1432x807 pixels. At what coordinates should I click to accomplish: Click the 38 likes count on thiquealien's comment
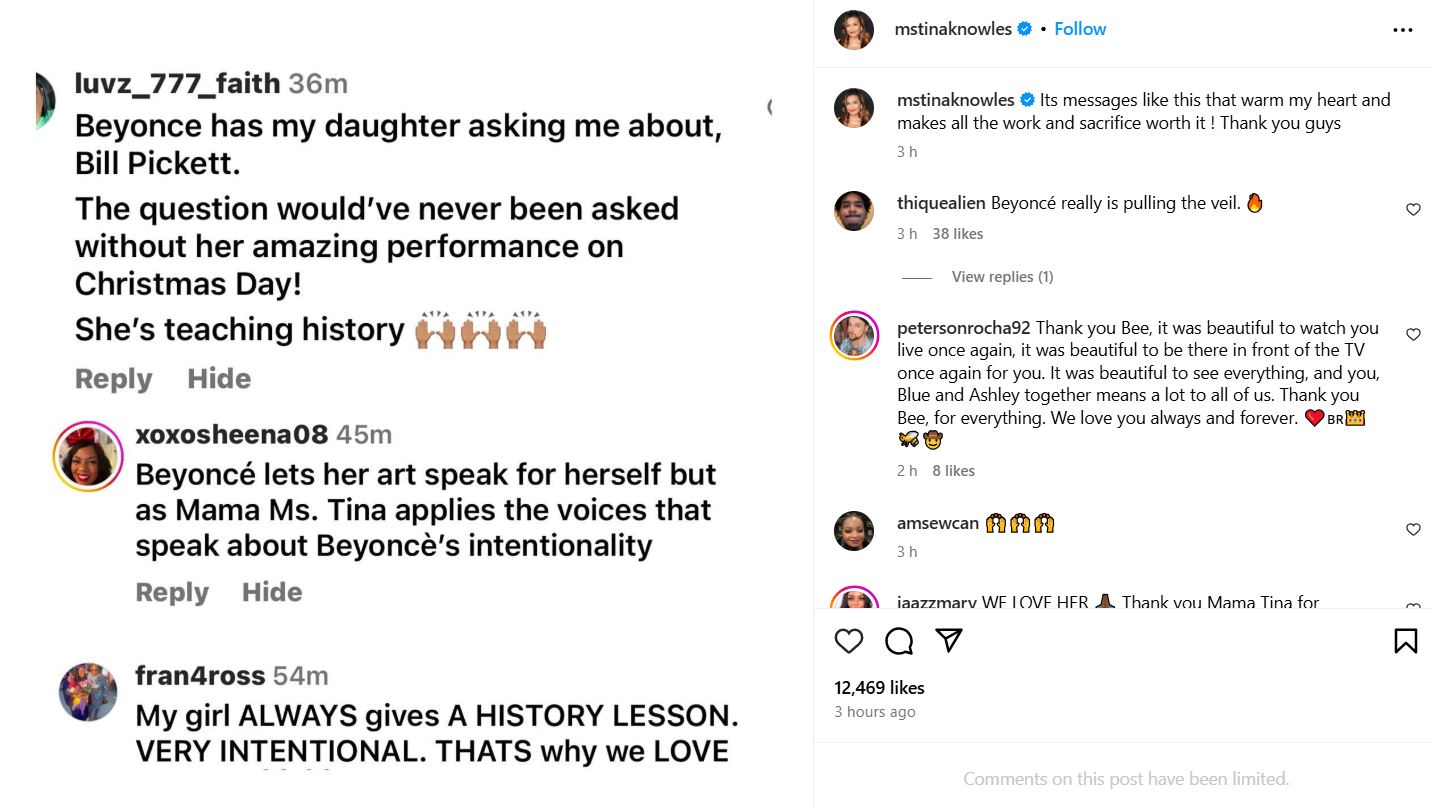click(958, 233)
